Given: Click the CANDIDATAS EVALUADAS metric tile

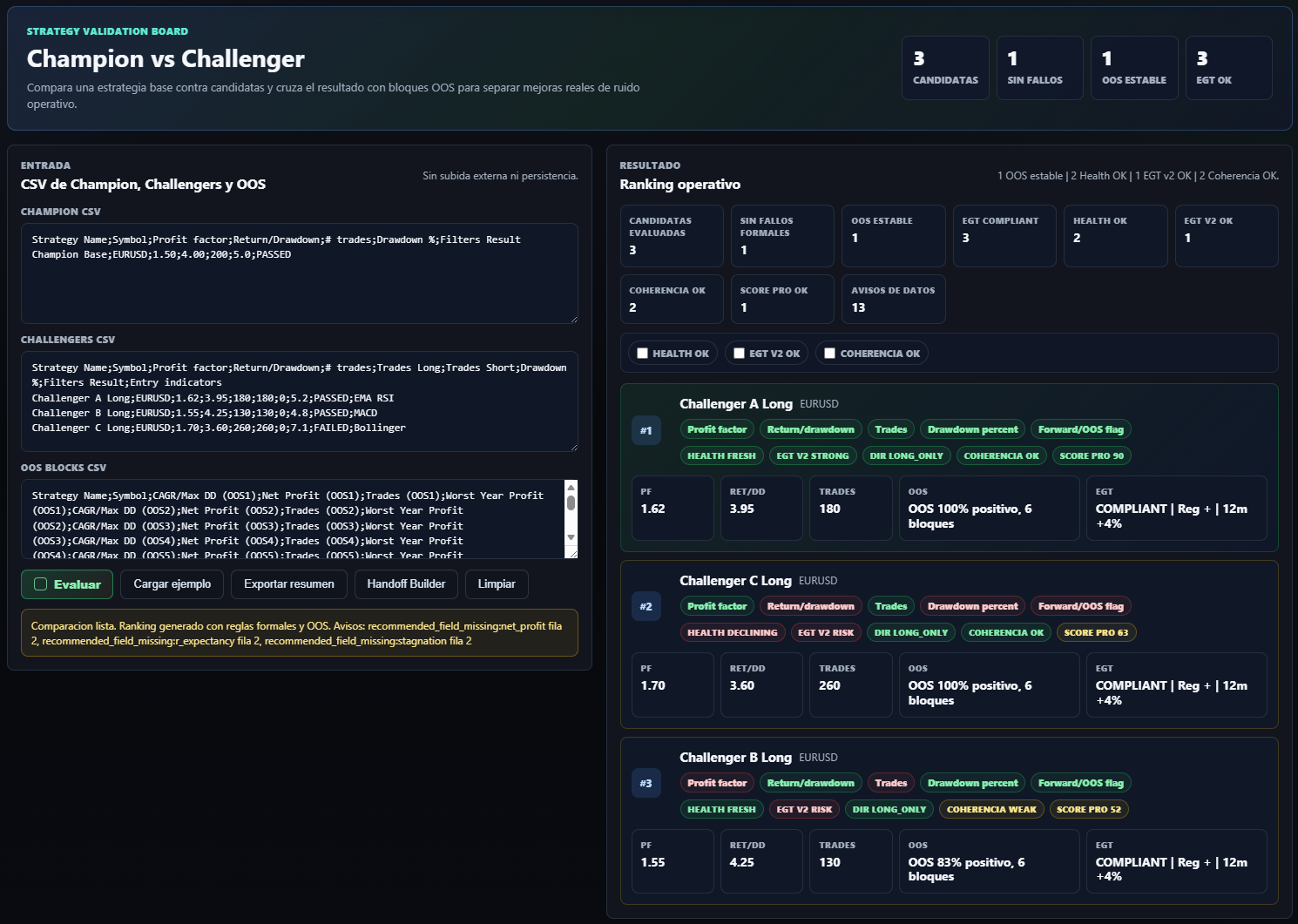Looking at the screenshot, I should (672, 236).
